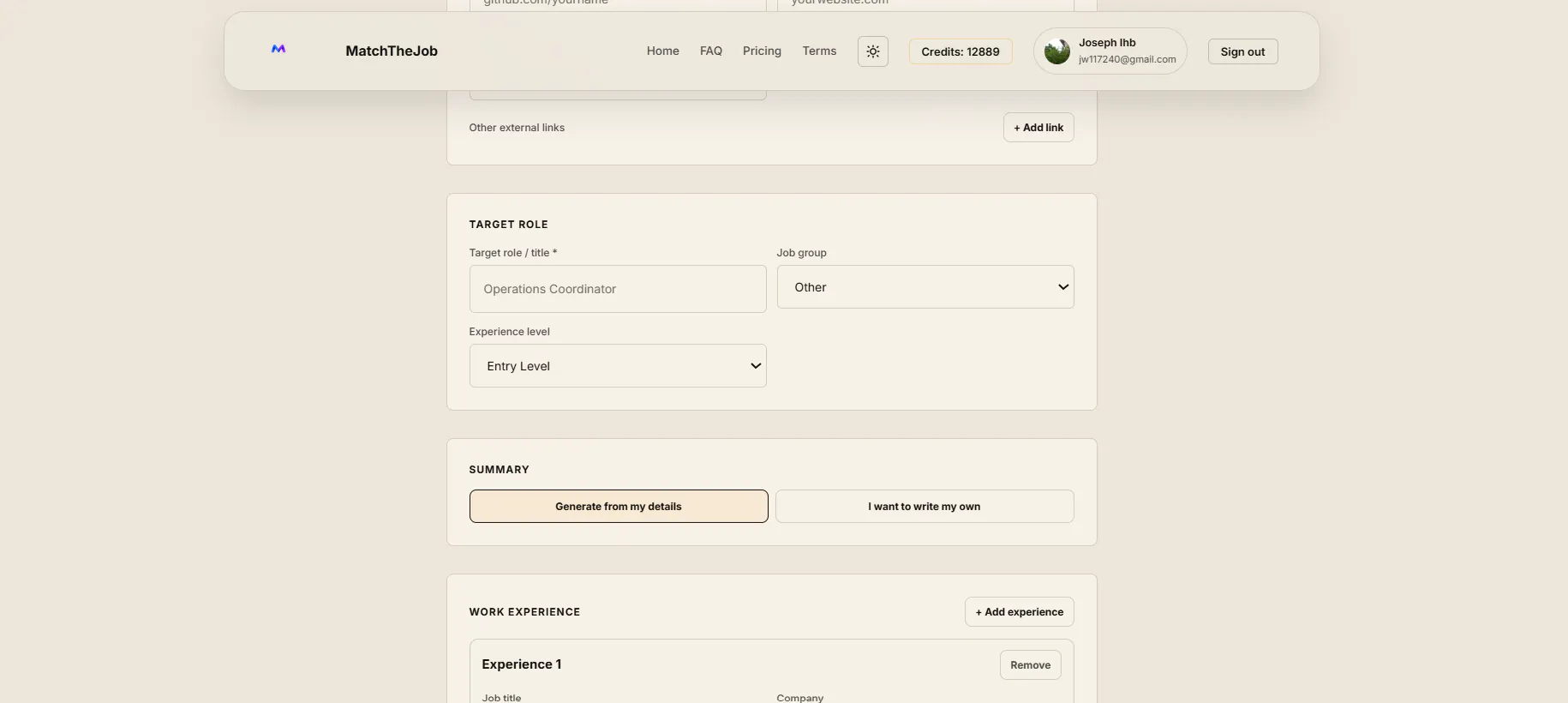The width and height of the screenshot is (1568, 703).
Task: Click the jw117240@gmail.com email text
Action: (x=1128, y=60)
